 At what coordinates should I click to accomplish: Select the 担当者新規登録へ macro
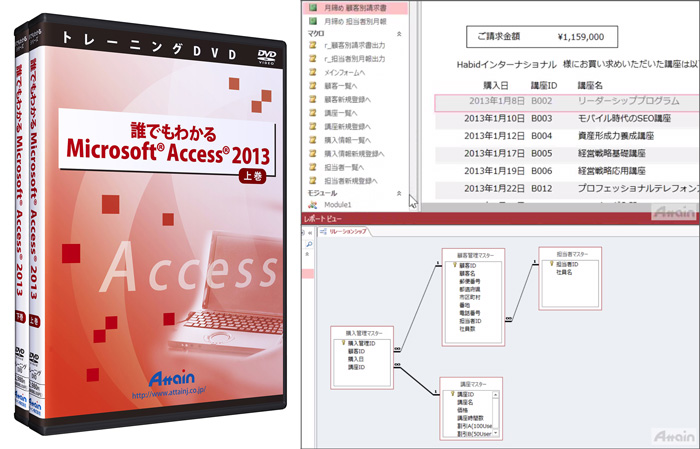(x=351, y=181)
